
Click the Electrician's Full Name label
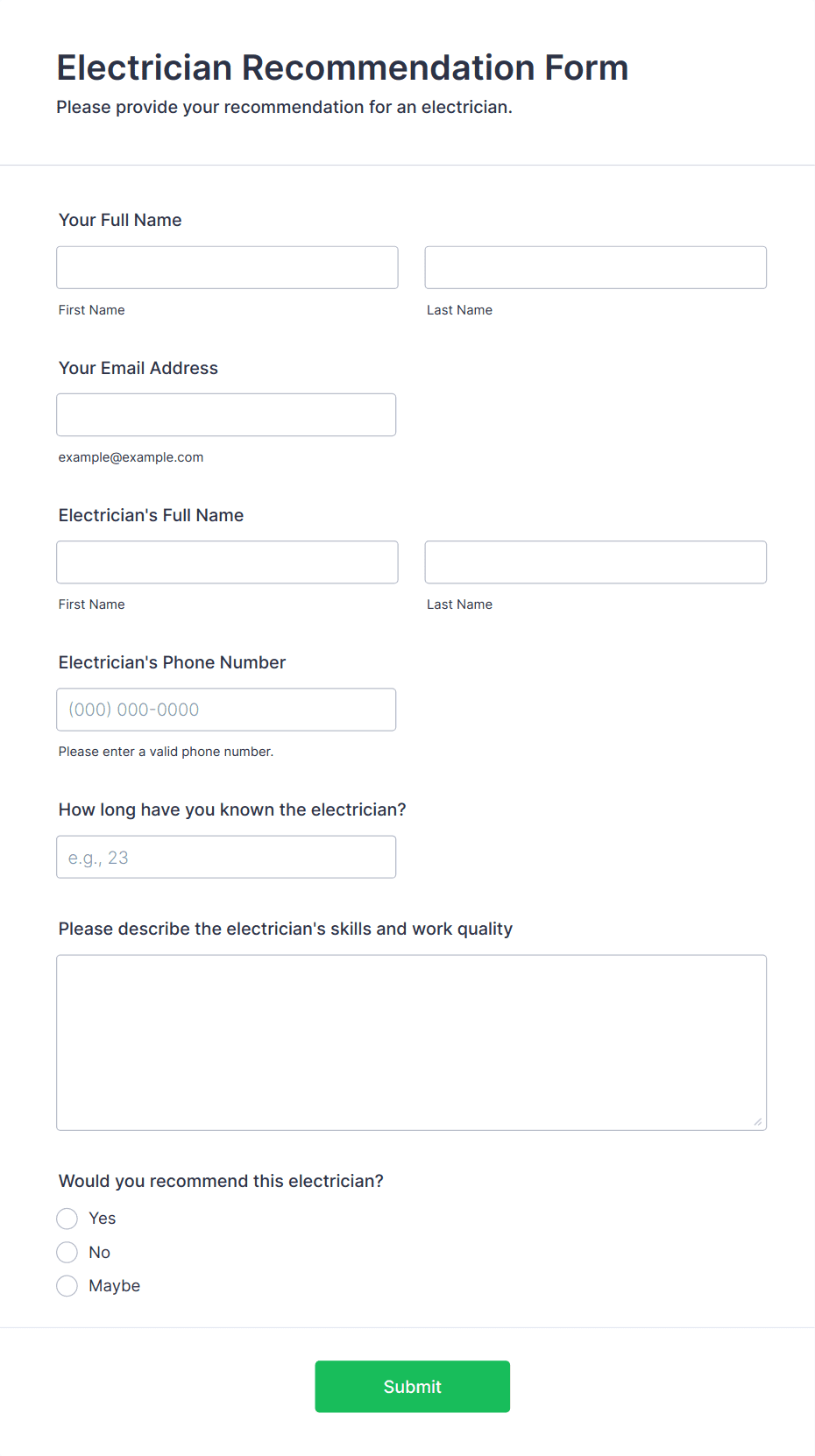[x=152, y=515]
